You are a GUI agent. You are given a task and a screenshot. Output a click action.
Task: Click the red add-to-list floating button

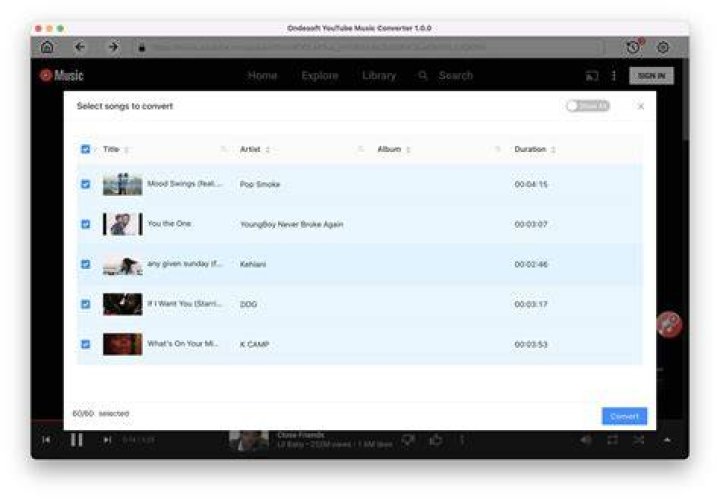coord(669,324)
